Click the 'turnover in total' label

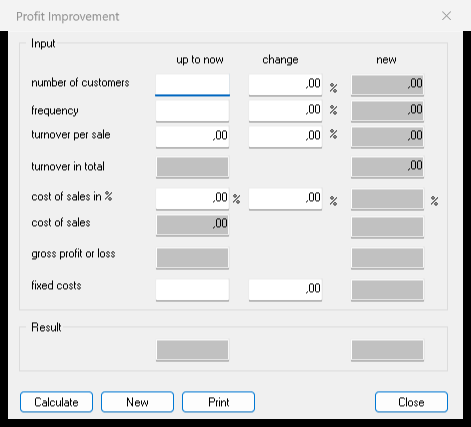[68, 166]
